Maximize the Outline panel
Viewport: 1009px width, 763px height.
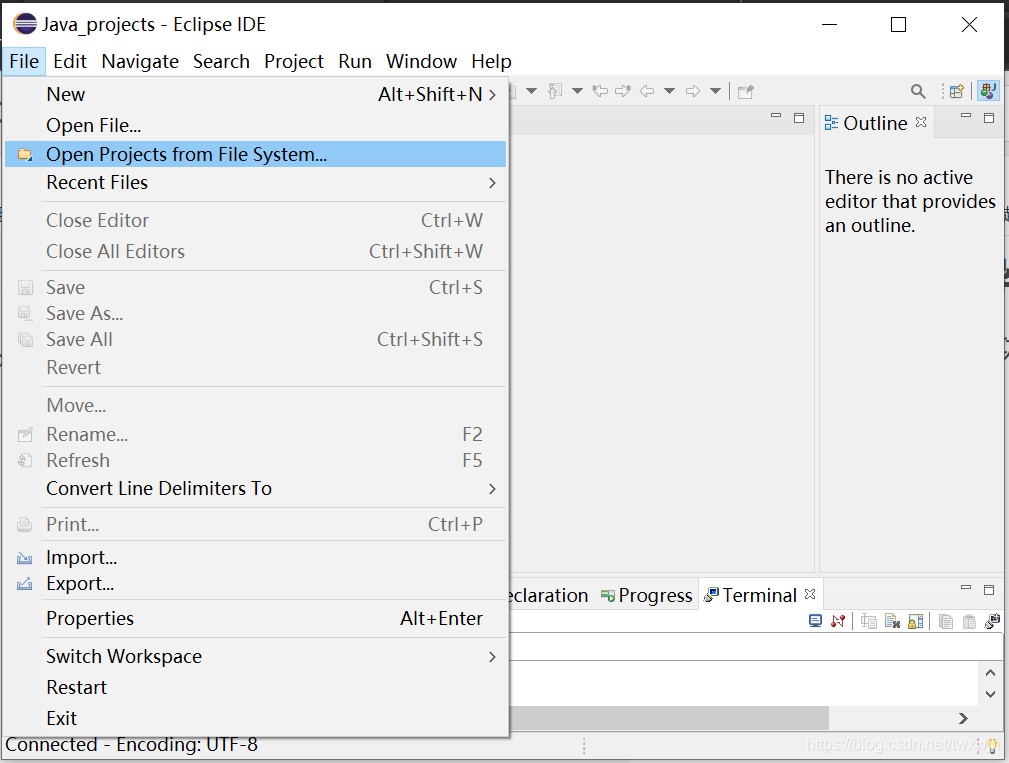989,118
